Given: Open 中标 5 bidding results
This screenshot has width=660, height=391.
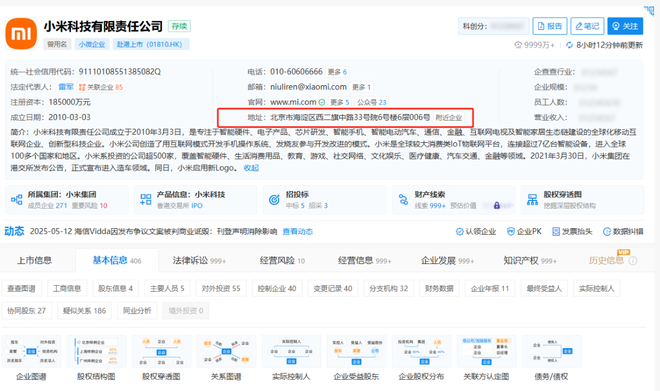Looking at the screenshot, I should 295,206.
